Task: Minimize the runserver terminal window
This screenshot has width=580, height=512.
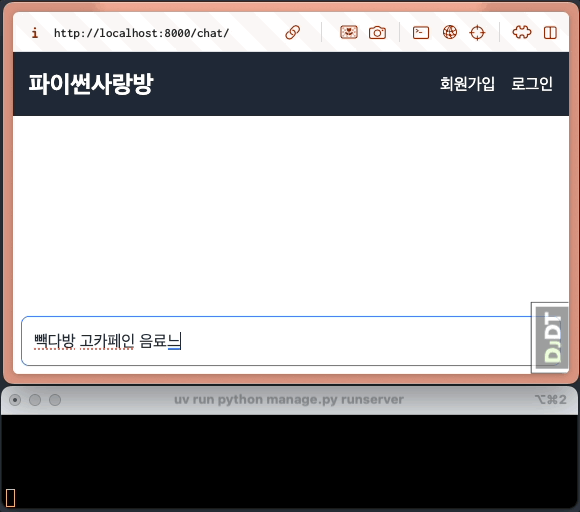Action: tap(35, 400)
